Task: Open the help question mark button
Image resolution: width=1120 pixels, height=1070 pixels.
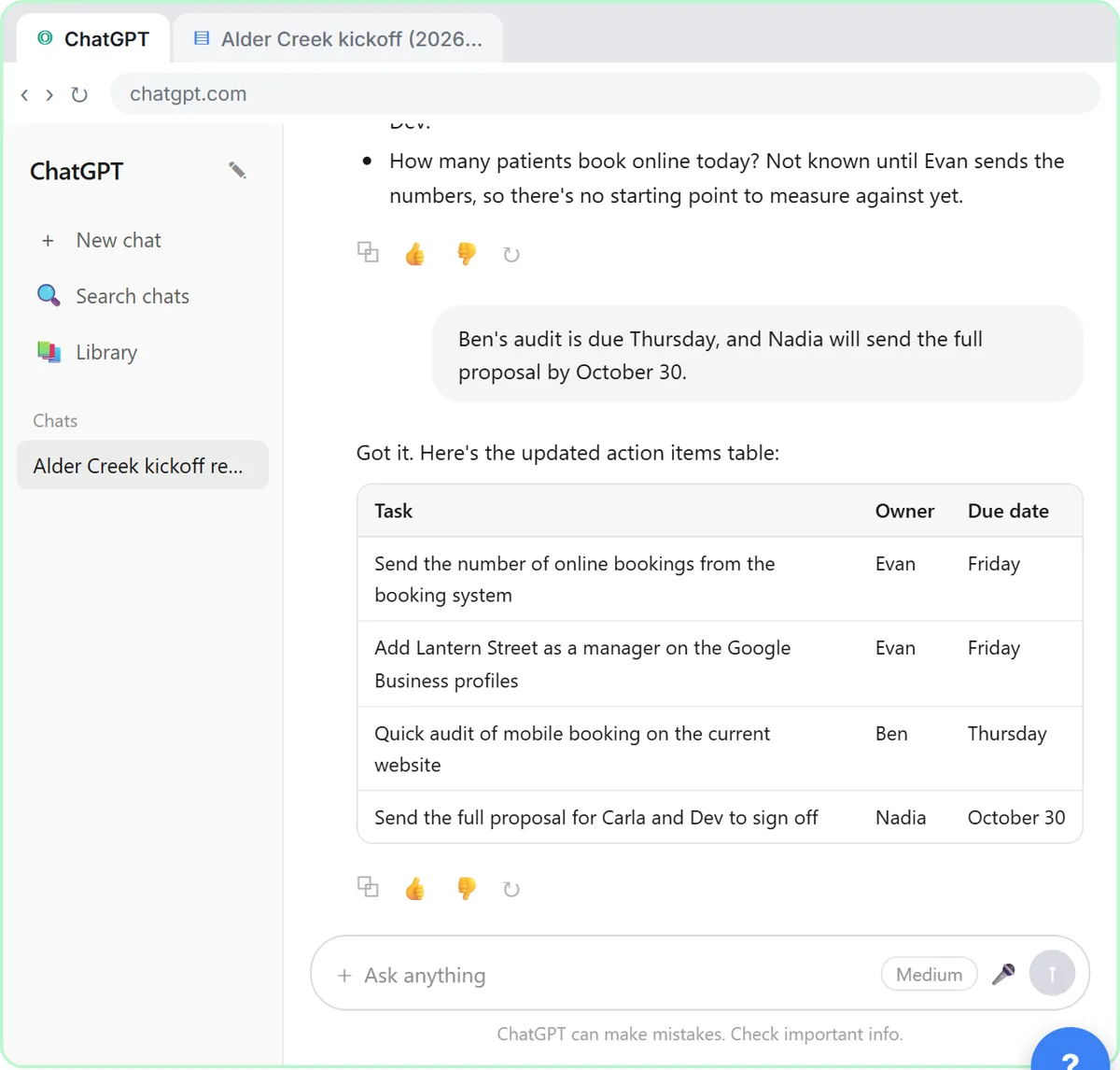Action: point(1071,1053)
